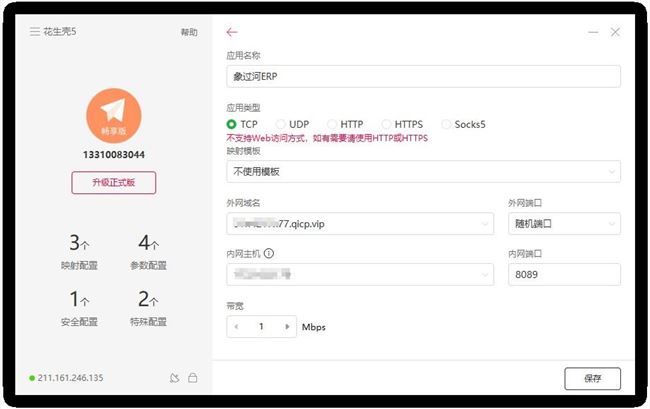Open 安全配置 showing 1个

pyautogui.click(x=79, y=308)
